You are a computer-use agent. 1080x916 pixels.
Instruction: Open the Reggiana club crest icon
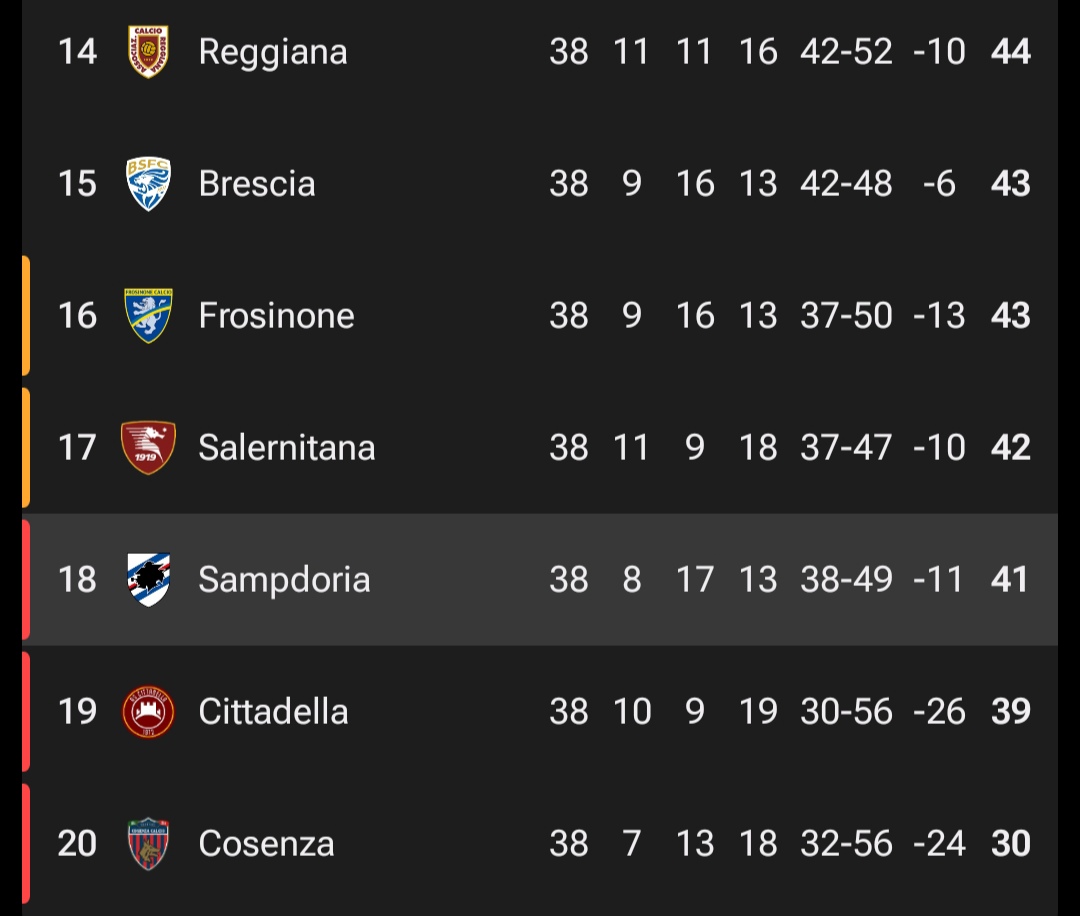[x=148, y=52]
